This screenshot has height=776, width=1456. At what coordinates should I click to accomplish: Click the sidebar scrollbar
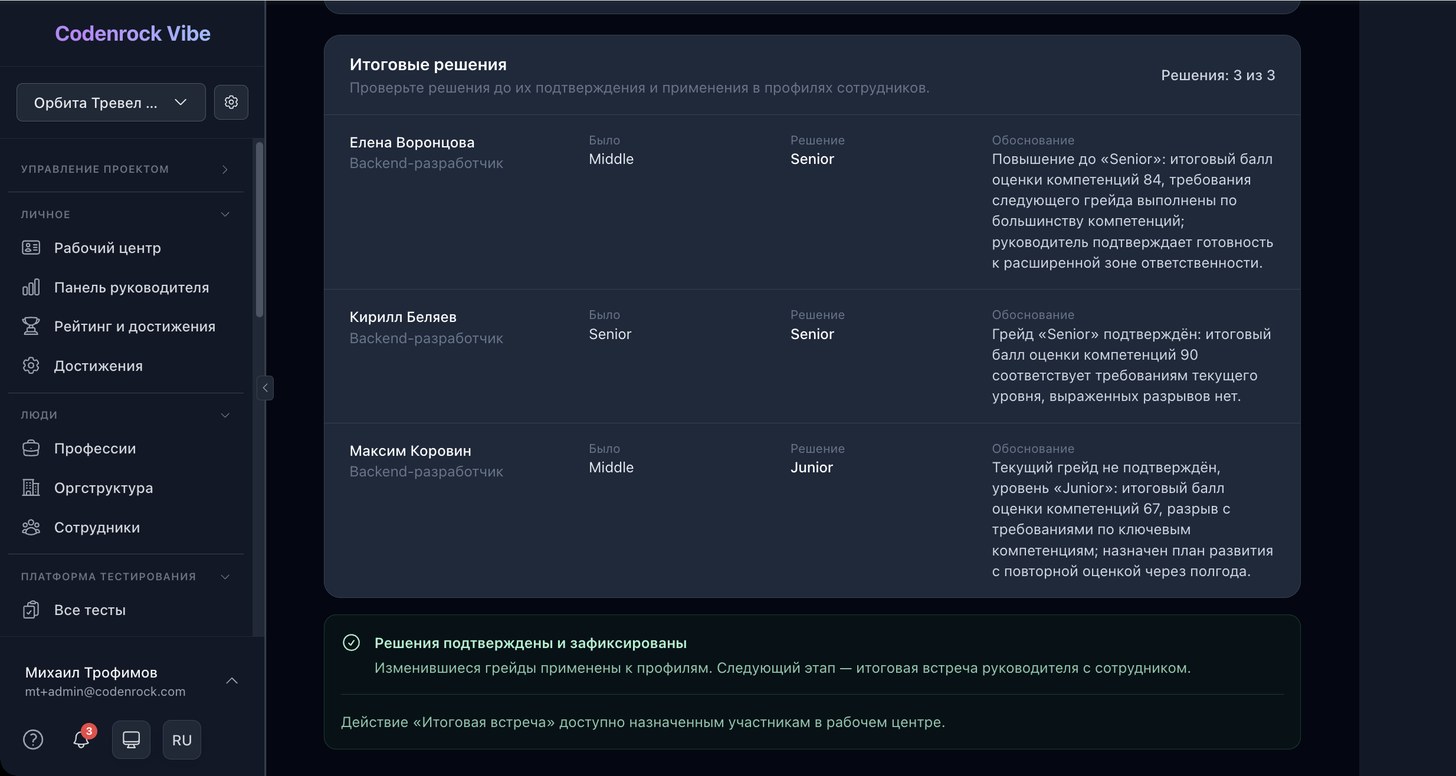pyautogui.click(x=260, y=230)
